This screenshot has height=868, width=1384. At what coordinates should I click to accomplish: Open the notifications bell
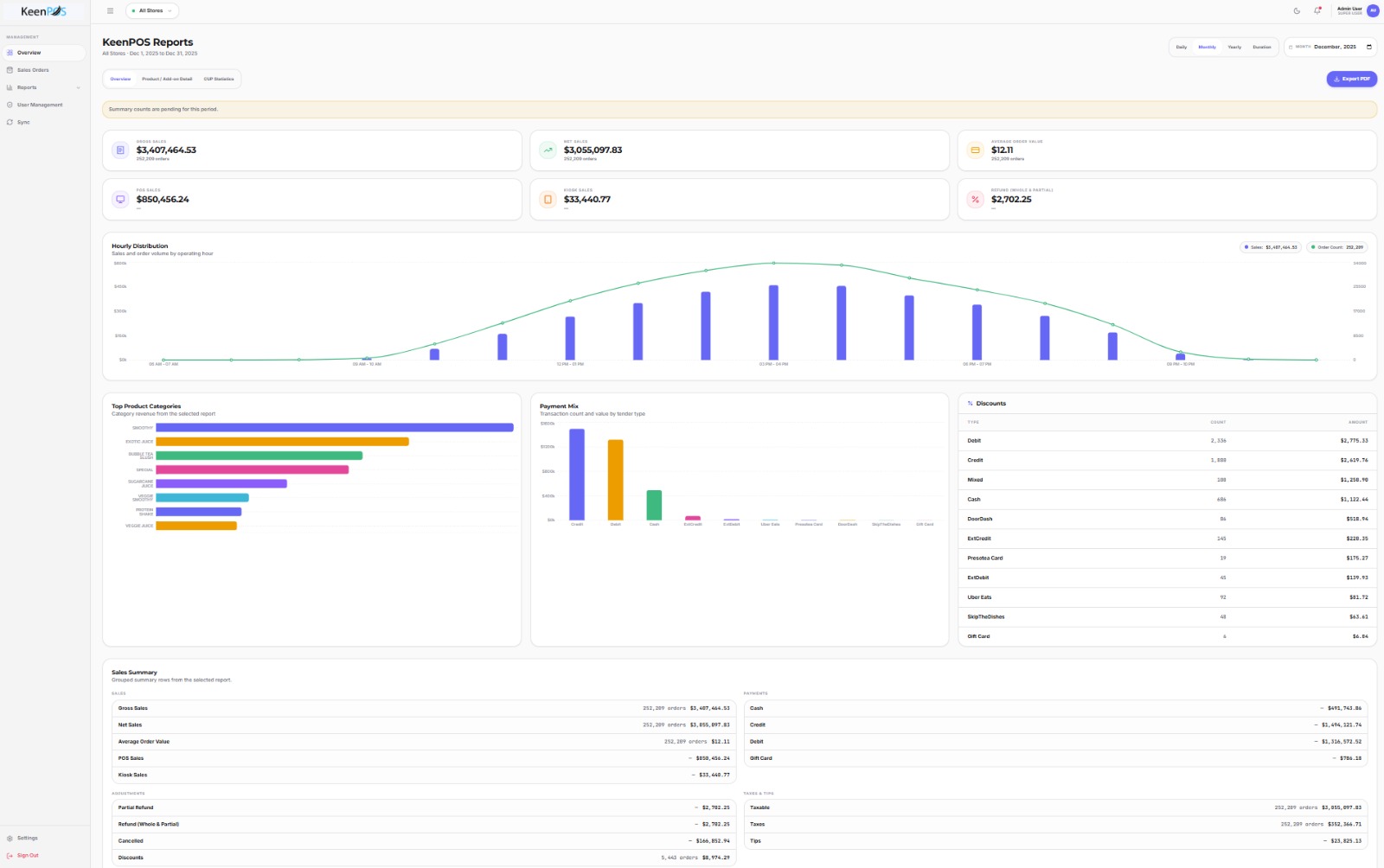click(x=1317, y=11)
